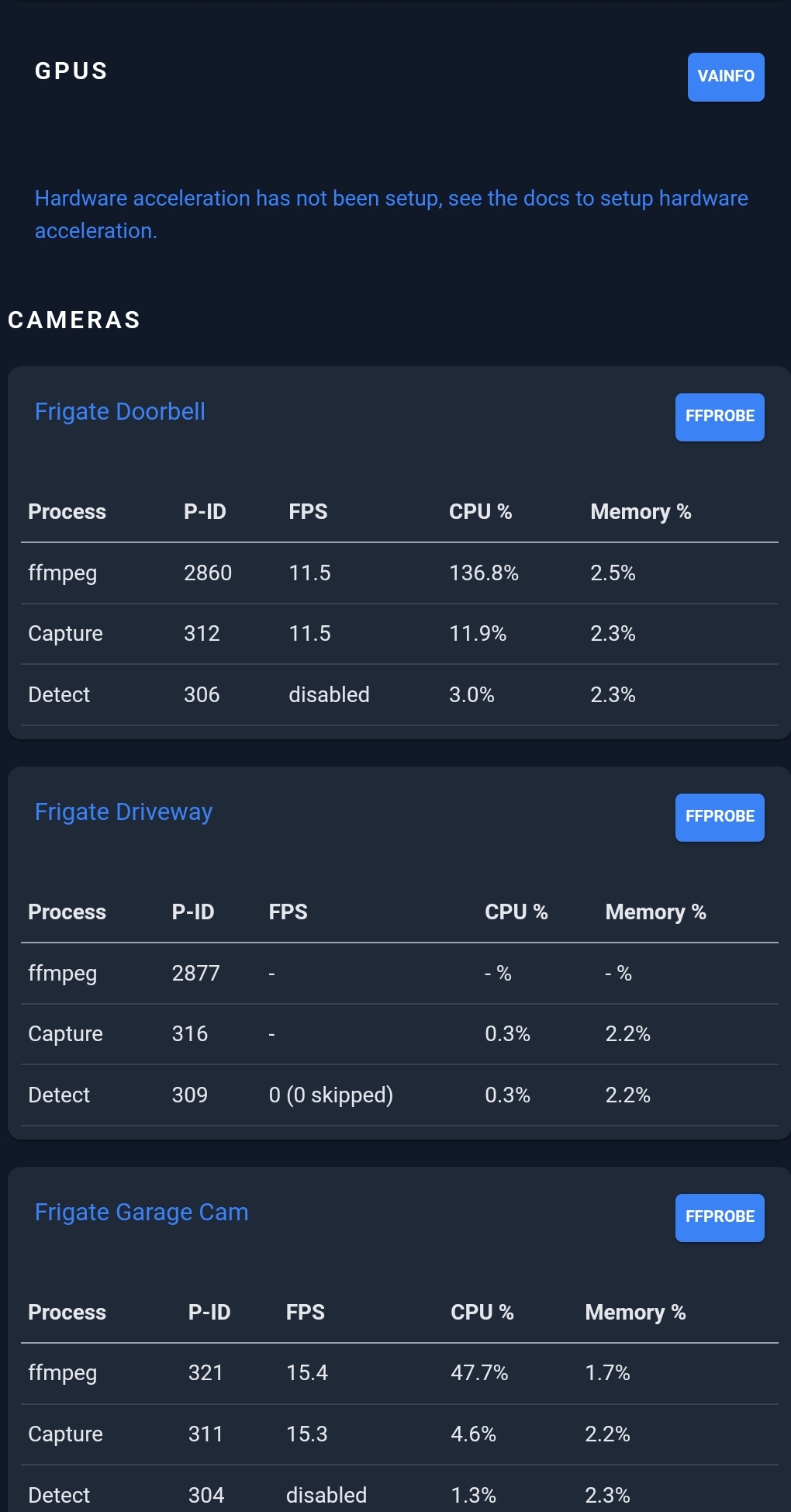
Task: Click the Memory % column header
Action: point(640,512)
